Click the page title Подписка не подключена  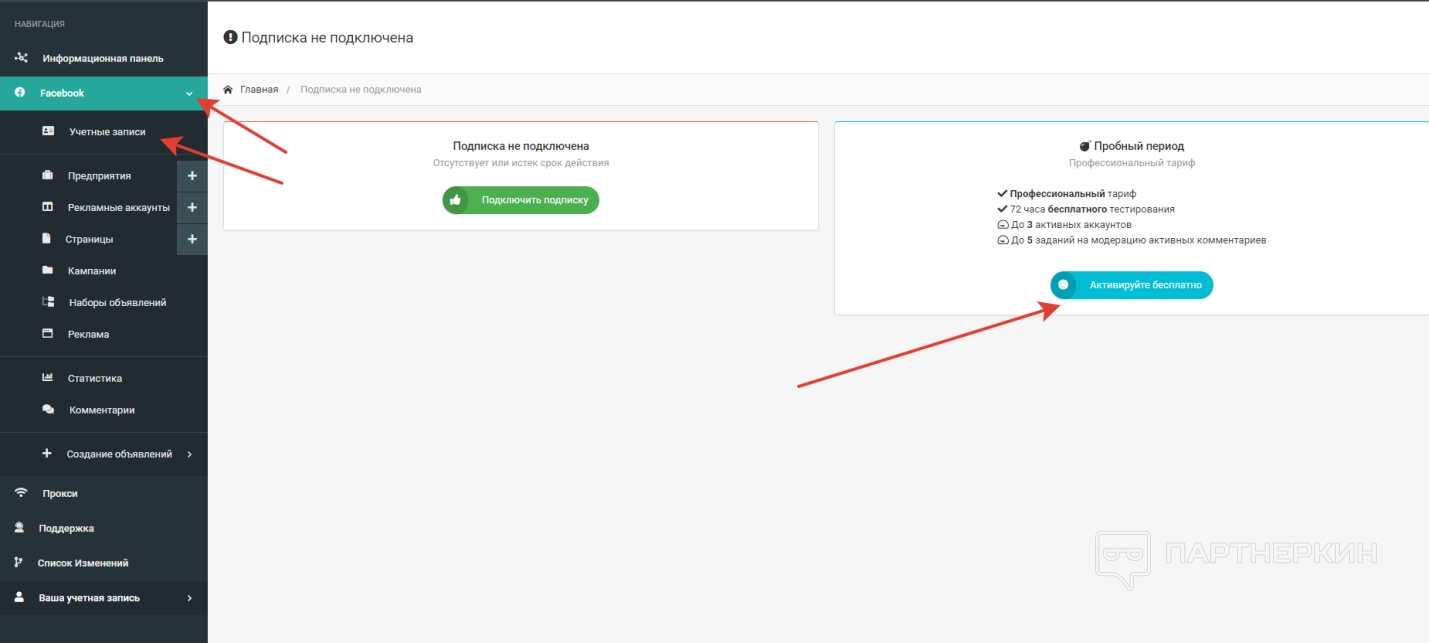[x=327, y=37]
